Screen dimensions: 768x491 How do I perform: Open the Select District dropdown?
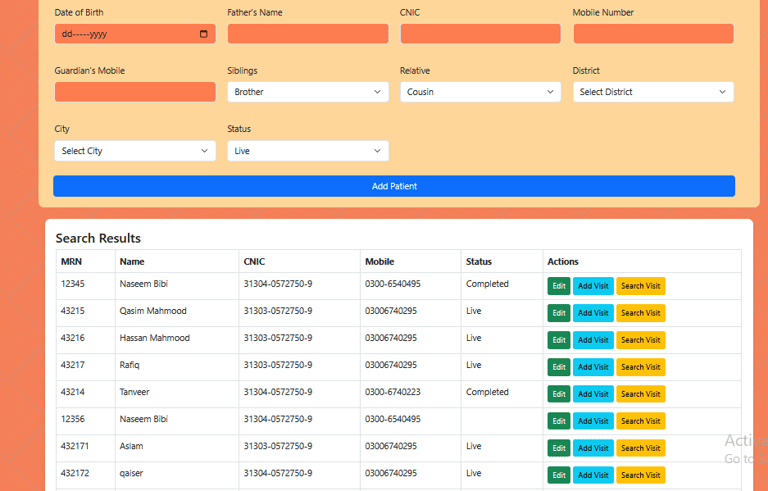pos(653,92)
